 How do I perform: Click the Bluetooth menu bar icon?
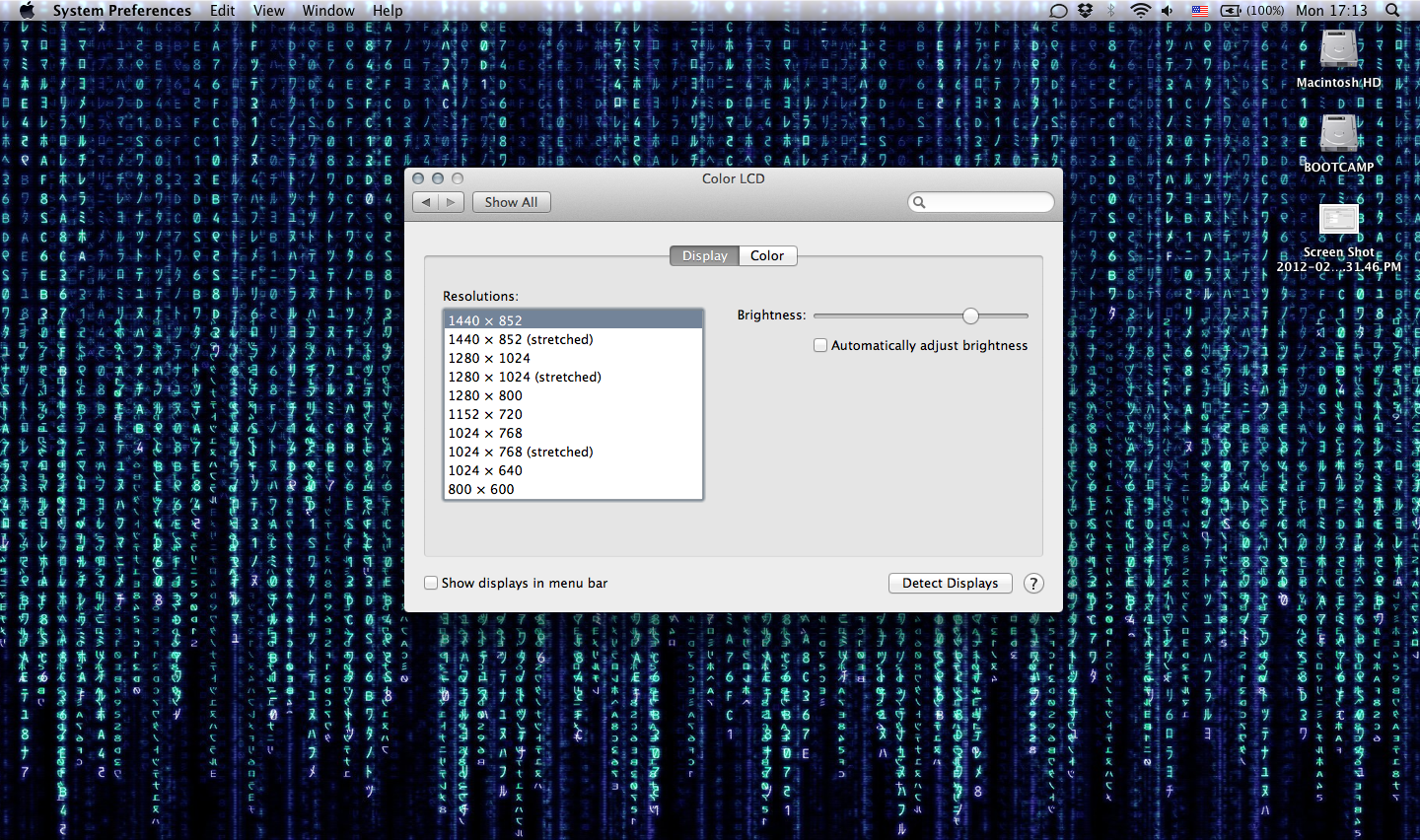tap(1111, 10)
